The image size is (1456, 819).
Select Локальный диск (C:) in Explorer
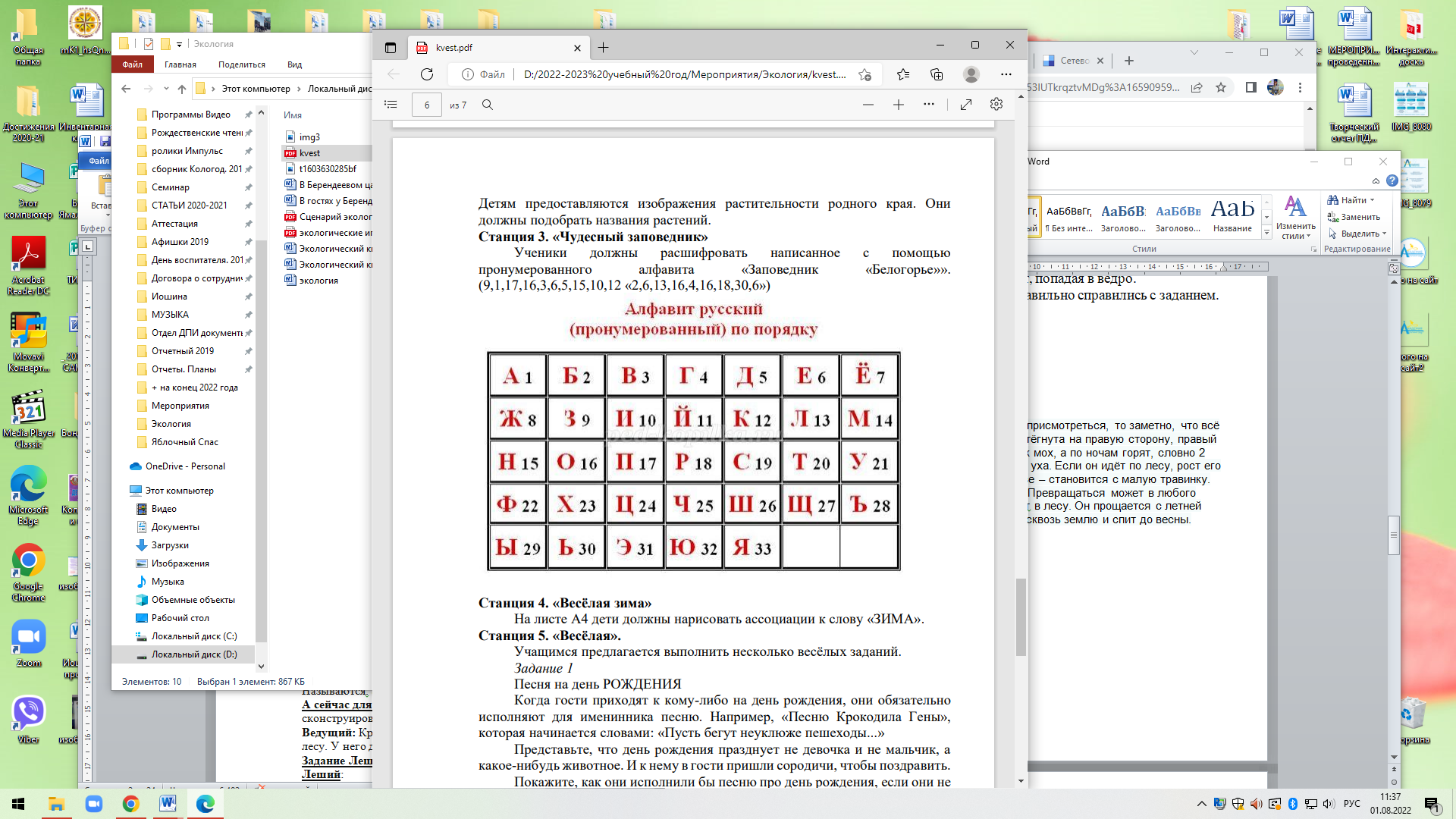193,636
